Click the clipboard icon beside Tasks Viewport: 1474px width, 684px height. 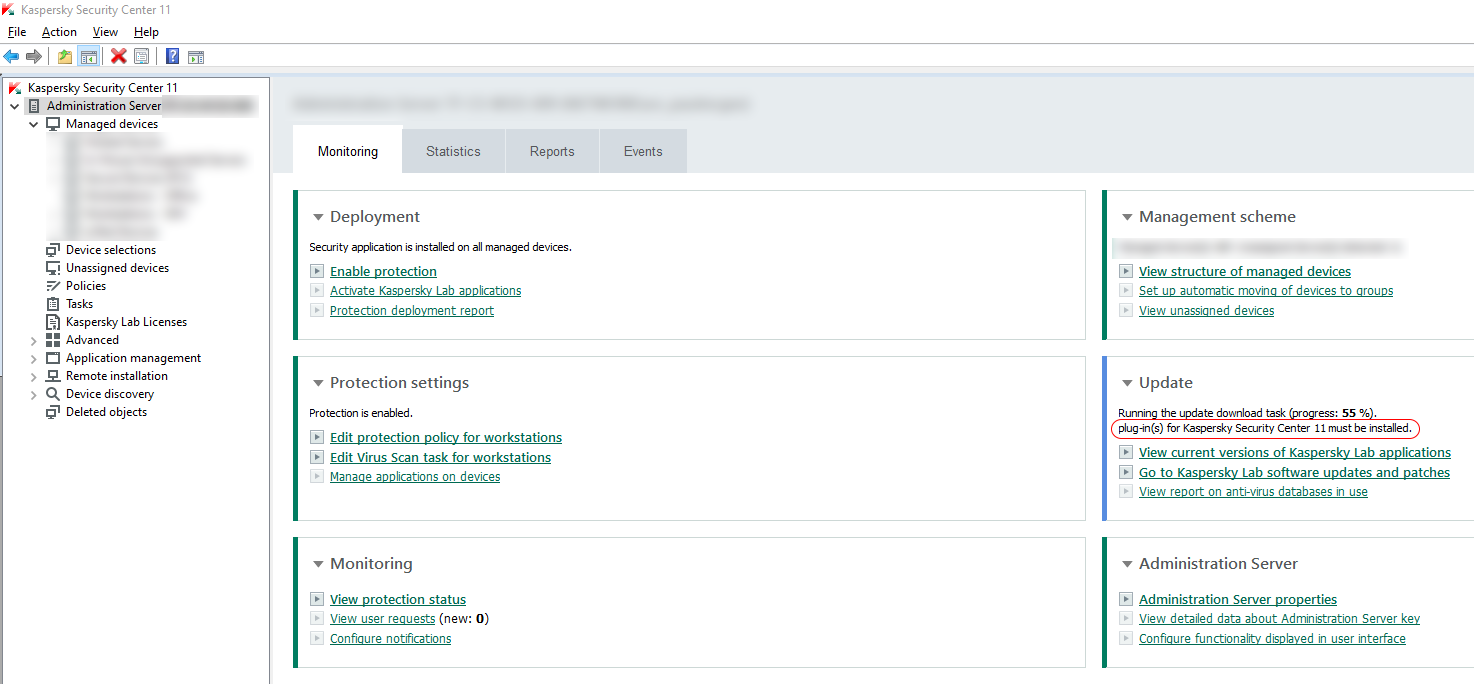[x=53, y=304]
